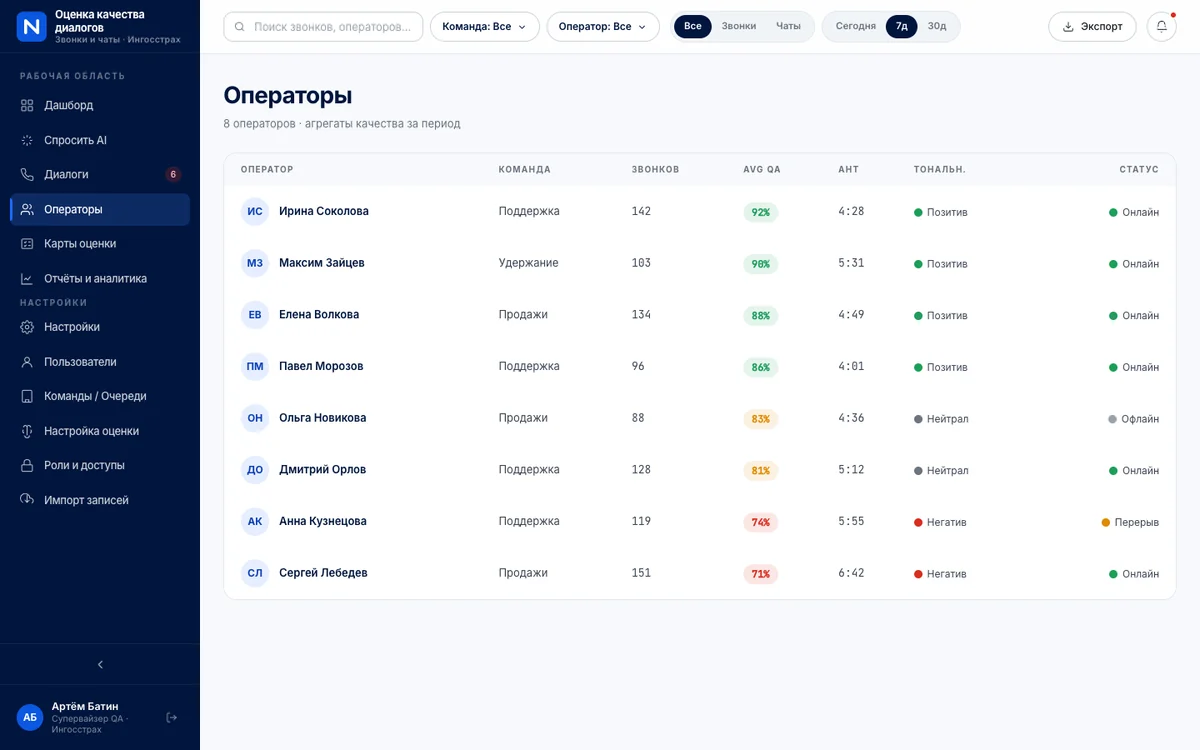Click the МЗ avatar of Максим Зайцев
The image size is (1200, 750).
pyautogui.click(x=255, y=263)
